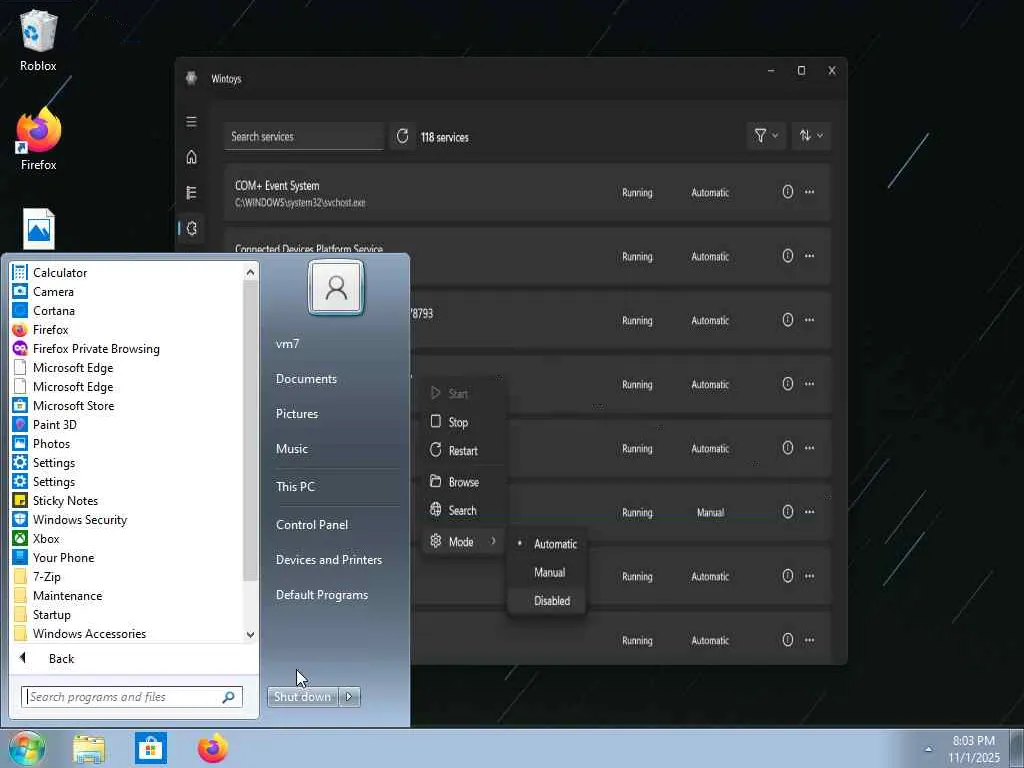Choose Search in the service context menu
1024x768 pixels.
pos(464,511)
